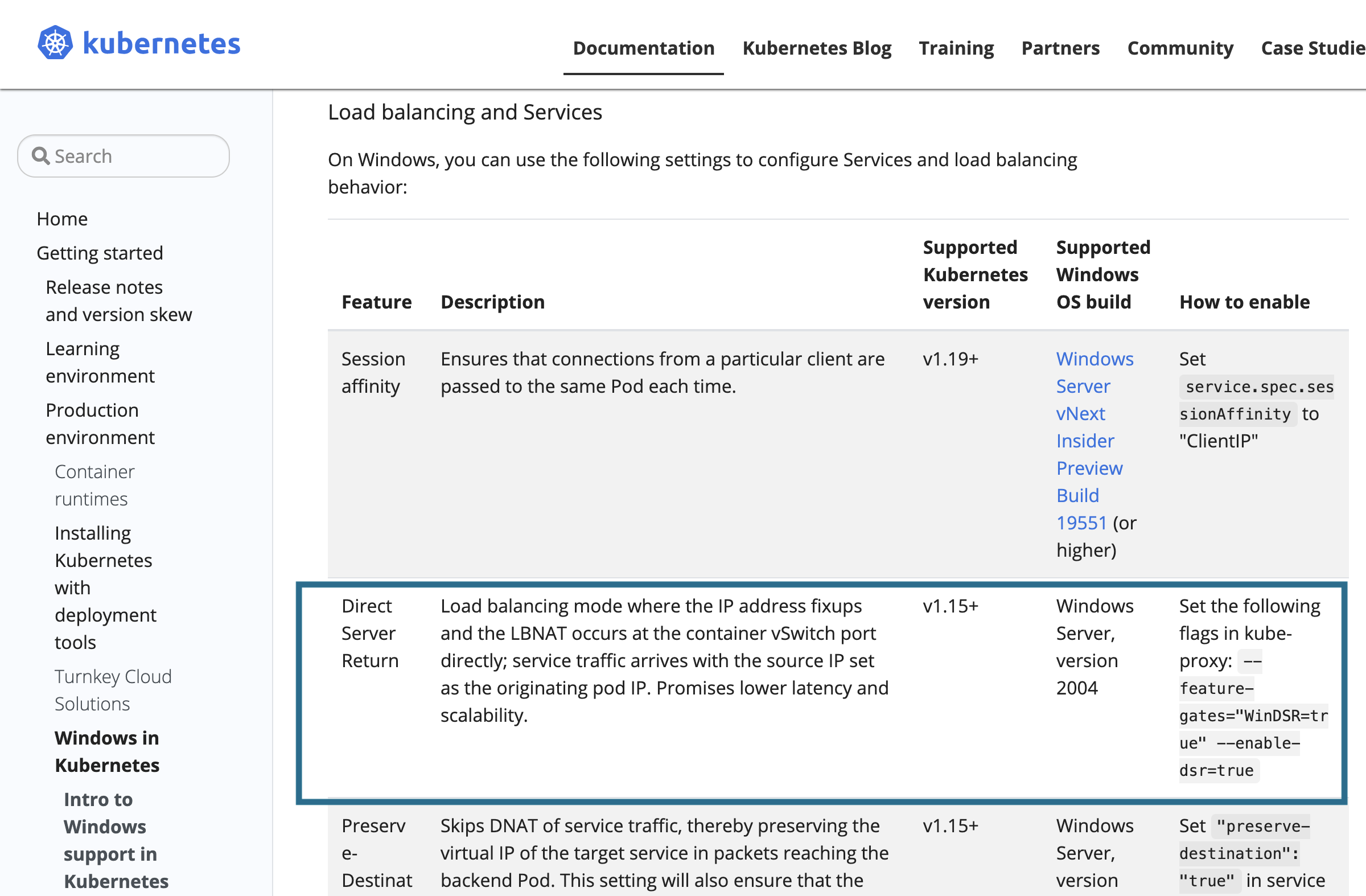Click the Windows Server vNext Insider Preview Build 19551 hyperlink
Viewport: 1366px width, 896px height.
coord(1090,440)
